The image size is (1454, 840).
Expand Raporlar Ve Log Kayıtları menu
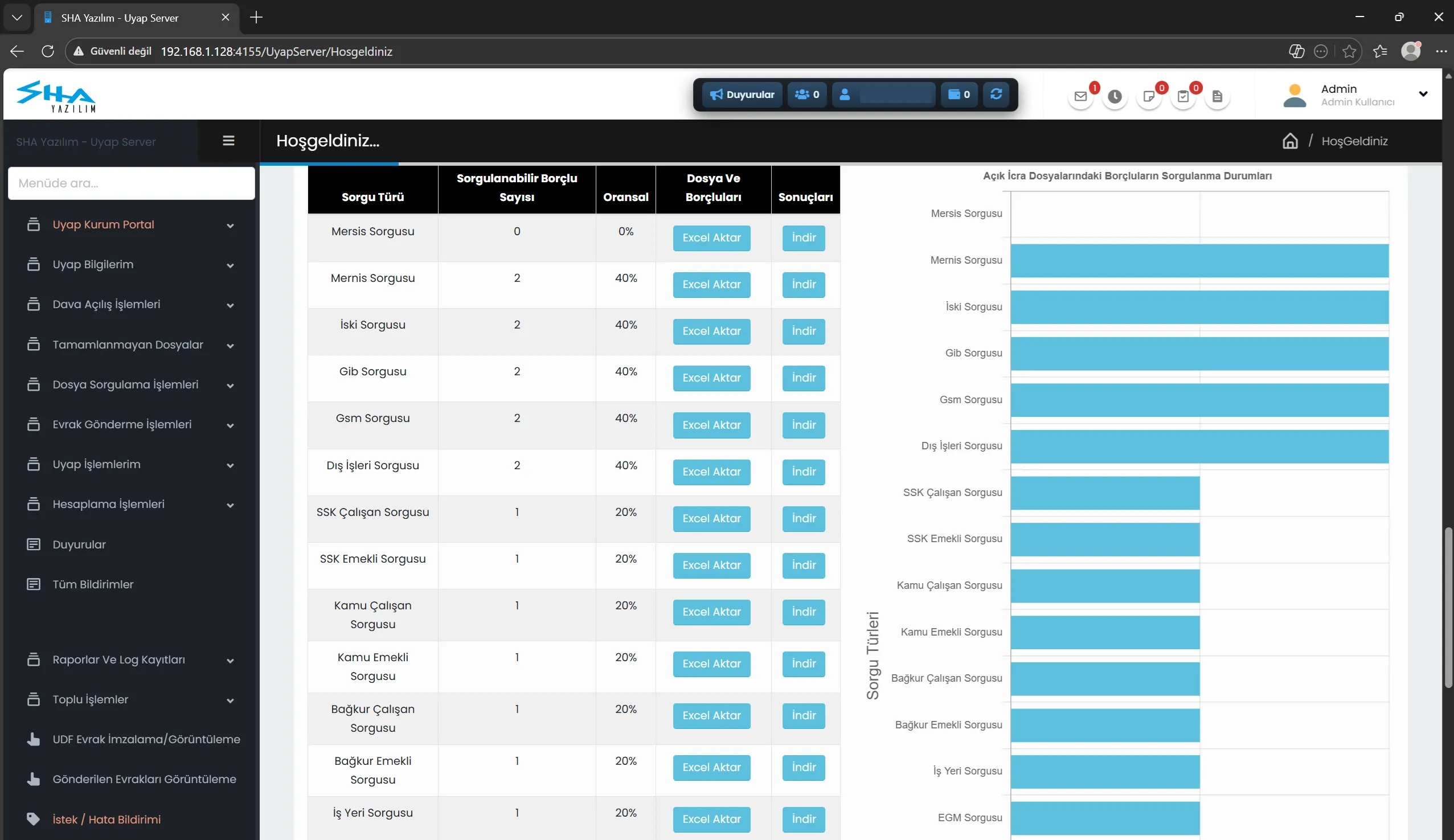point(131,659)
